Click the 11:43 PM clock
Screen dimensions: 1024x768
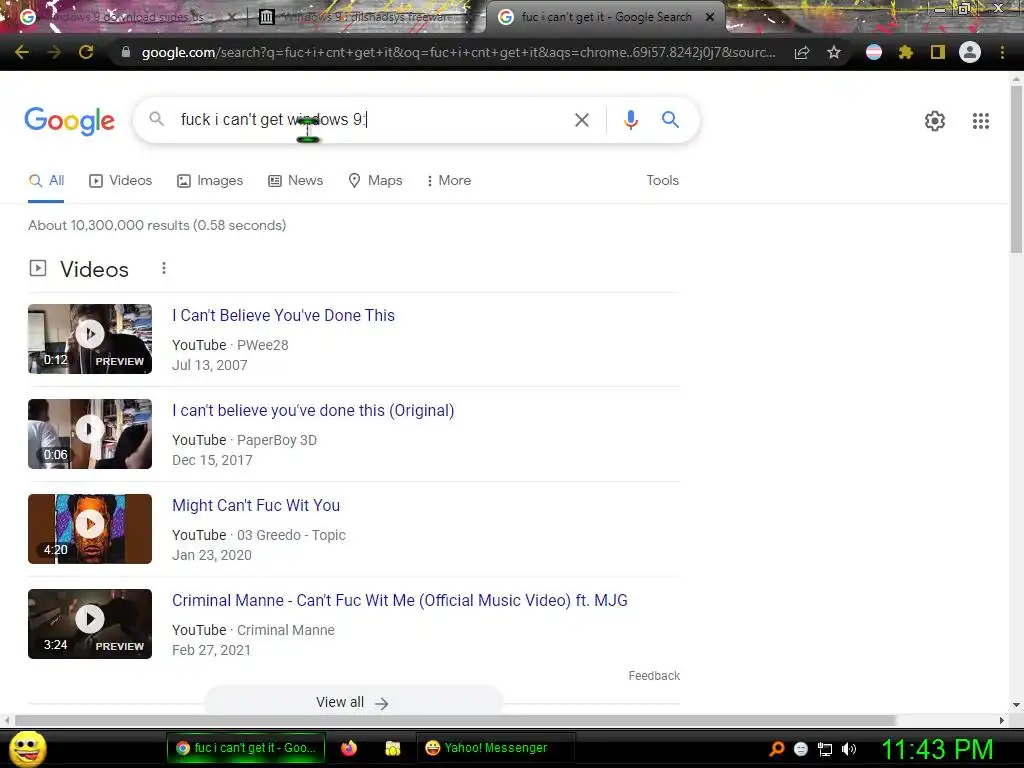pos(938,749)
